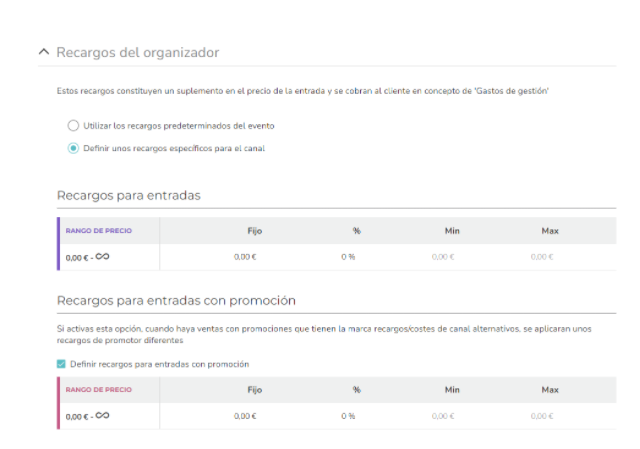640x449 pixels.
Task: Edit Max value in Recargos para entradas table
Action: (x=542, y=257)
